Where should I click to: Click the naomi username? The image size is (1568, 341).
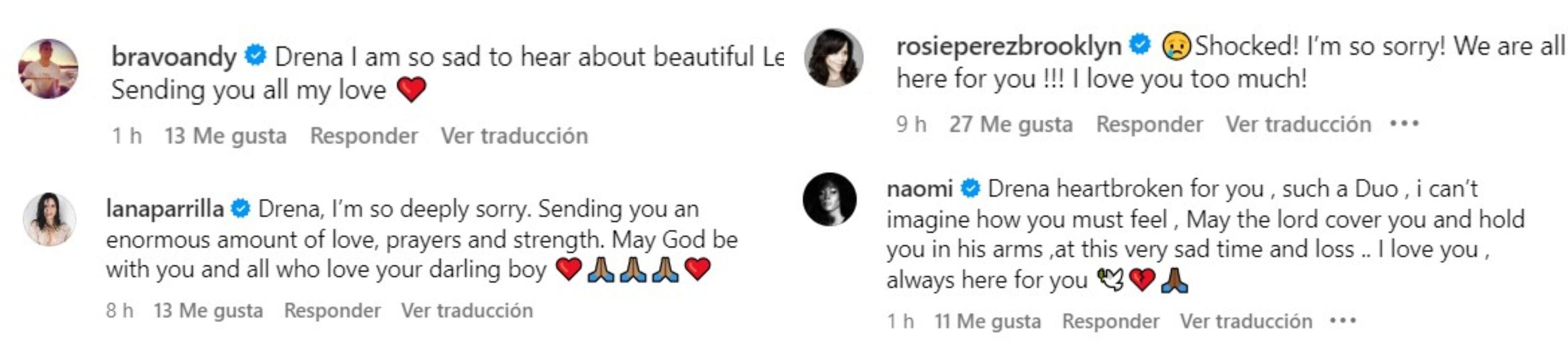(x=919, y=189)
